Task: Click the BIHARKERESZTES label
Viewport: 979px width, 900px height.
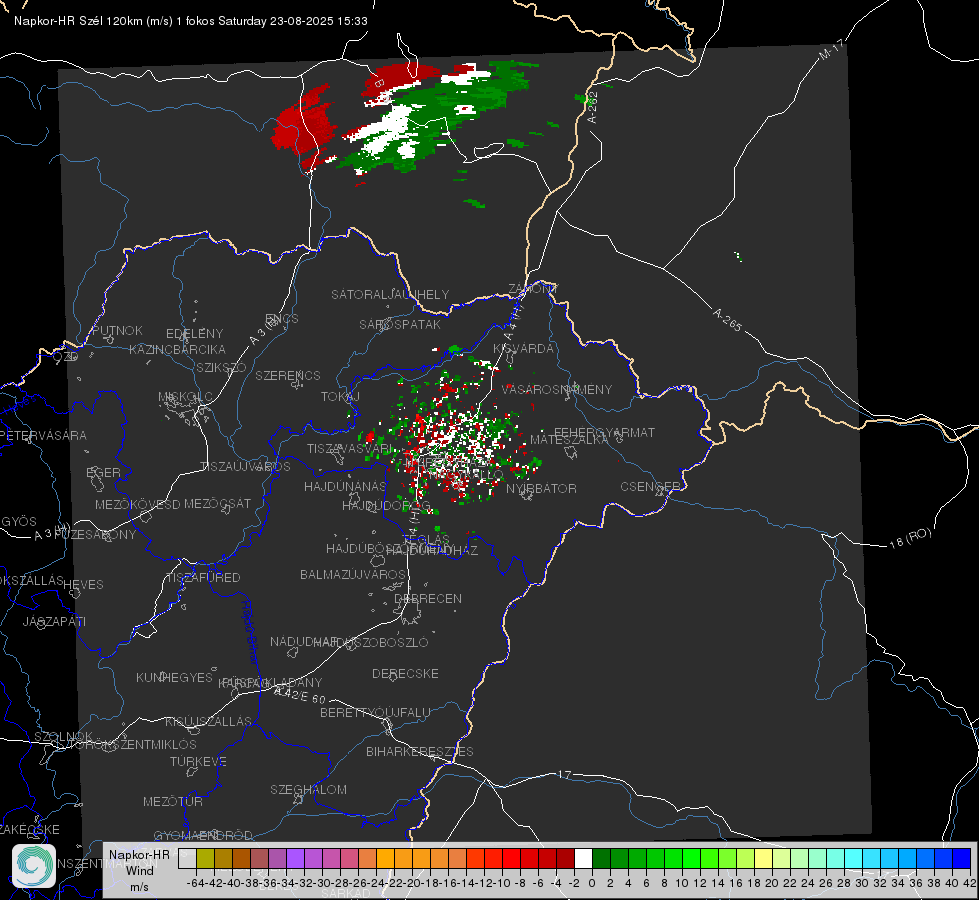Action: point(420,751)
